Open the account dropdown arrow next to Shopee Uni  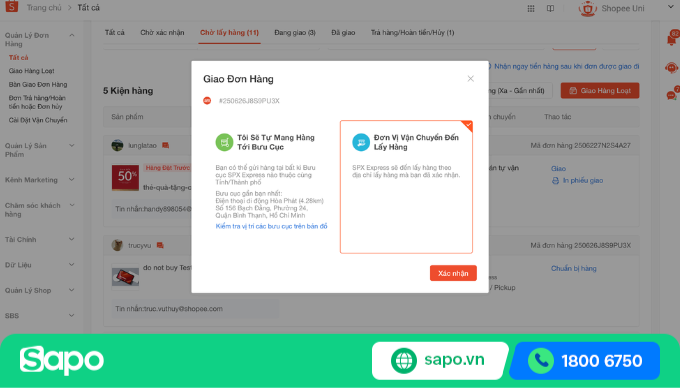pyautogui.click(x=671, y=7)
